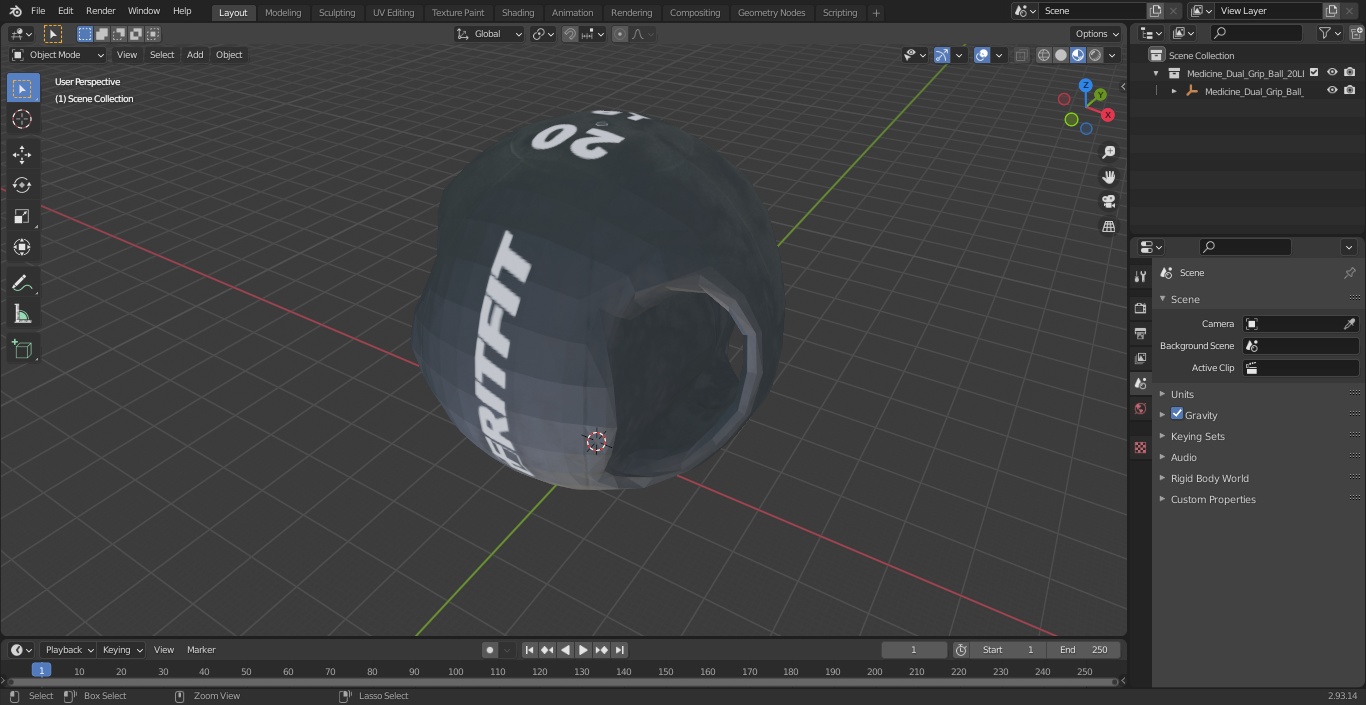This screenshot has width=1366, height=705.
Task: Toggle the Gravity checkbox
Action: tap(1177, 414)
